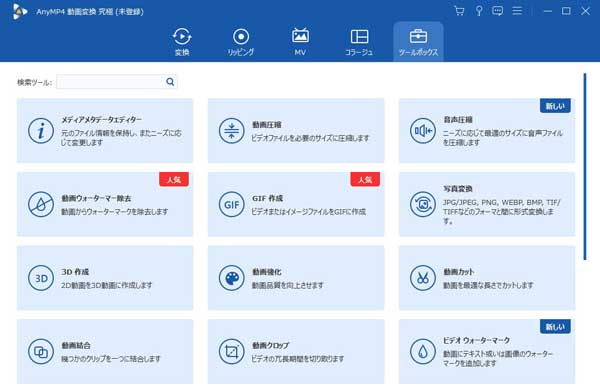Click the media metadata editor info icon
The height and width of the screenshot is (388, 600).
[41, 130]
